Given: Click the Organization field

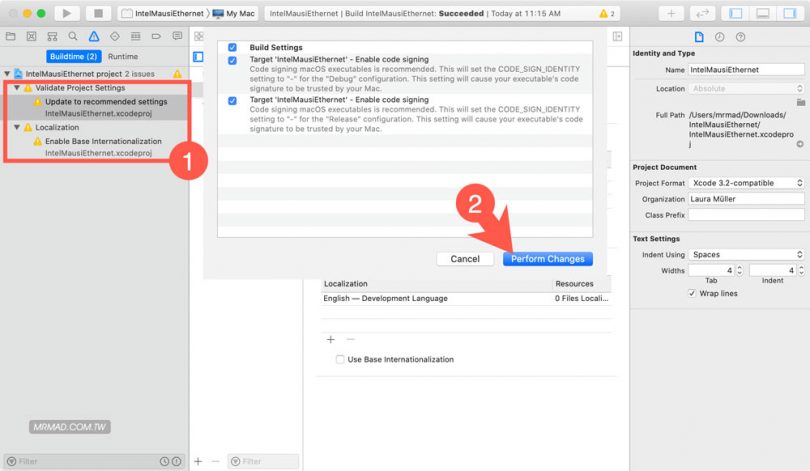Looking at the screenshot, I should (746, 199).
